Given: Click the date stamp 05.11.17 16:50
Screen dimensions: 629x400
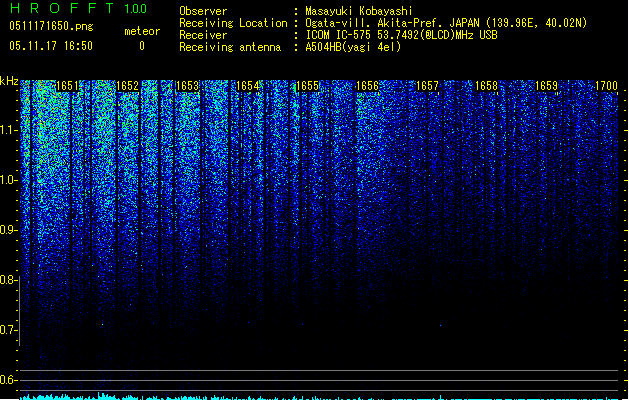Looking at the screenshot, I should pos(51,46).
